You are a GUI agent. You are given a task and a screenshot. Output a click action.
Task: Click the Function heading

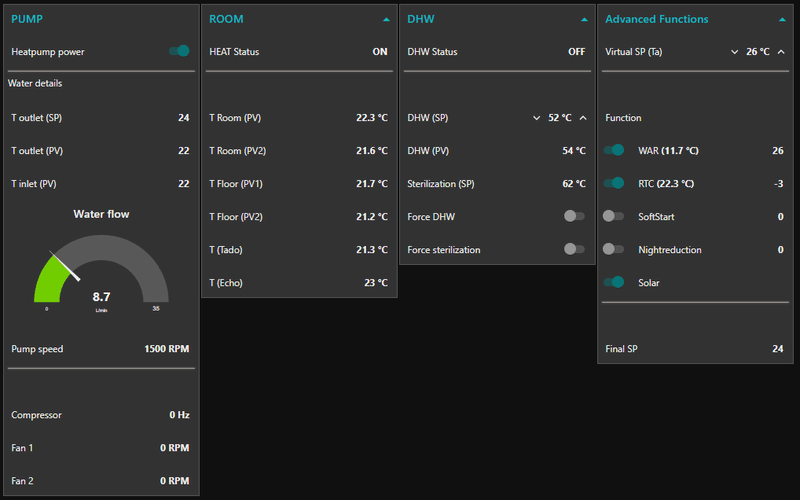tap(623, 118)
